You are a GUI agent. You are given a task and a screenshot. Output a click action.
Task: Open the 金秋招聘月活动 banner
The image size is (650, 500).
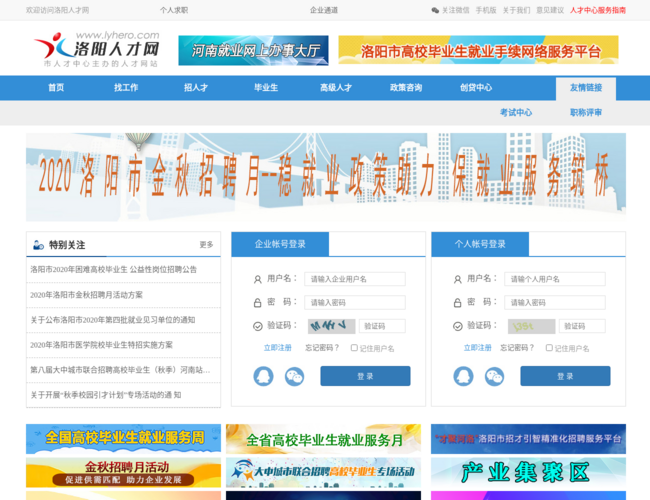124,473
